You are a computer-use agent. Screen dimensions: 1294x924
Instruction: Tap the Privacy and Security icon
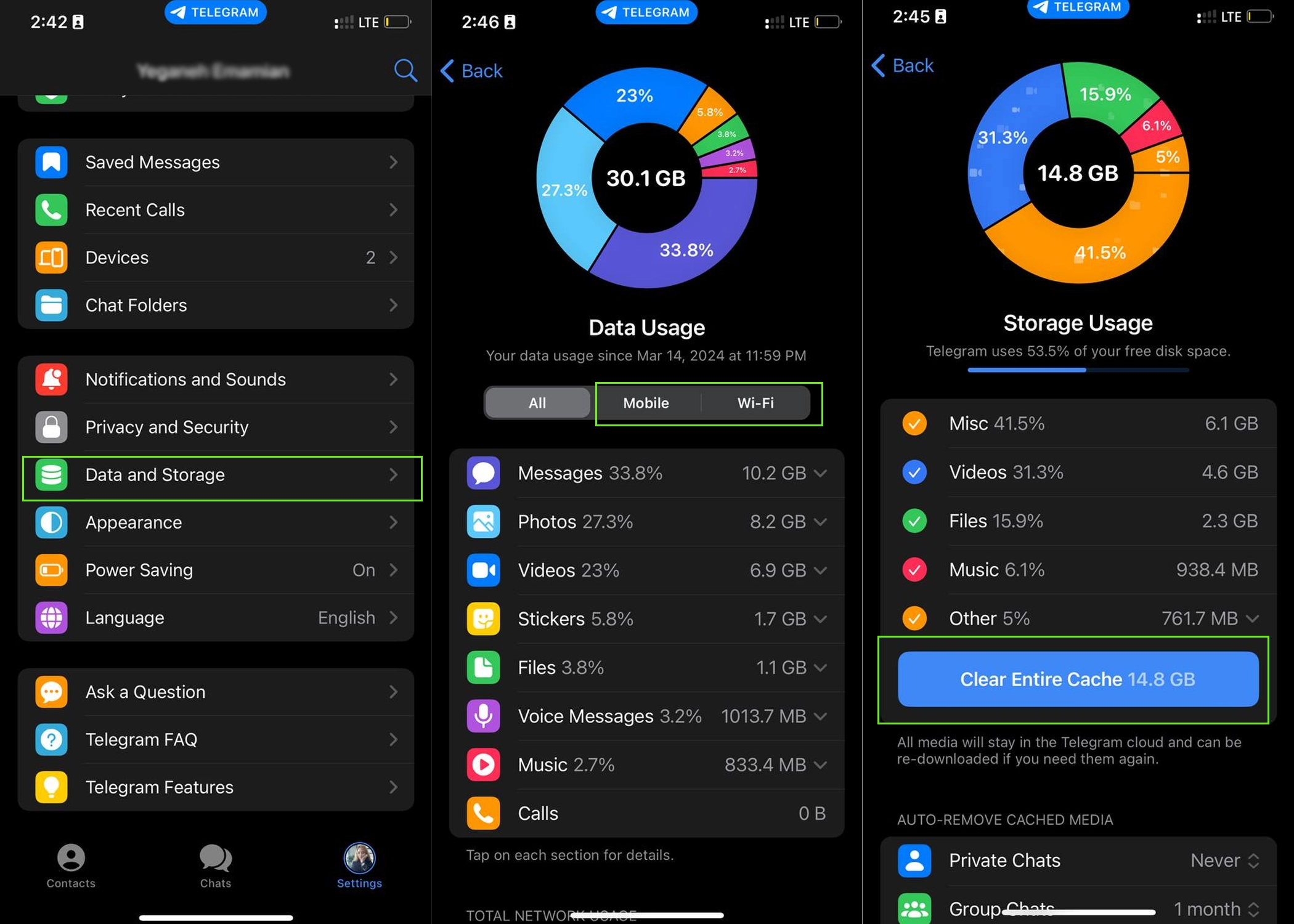[x=52, y=427]
